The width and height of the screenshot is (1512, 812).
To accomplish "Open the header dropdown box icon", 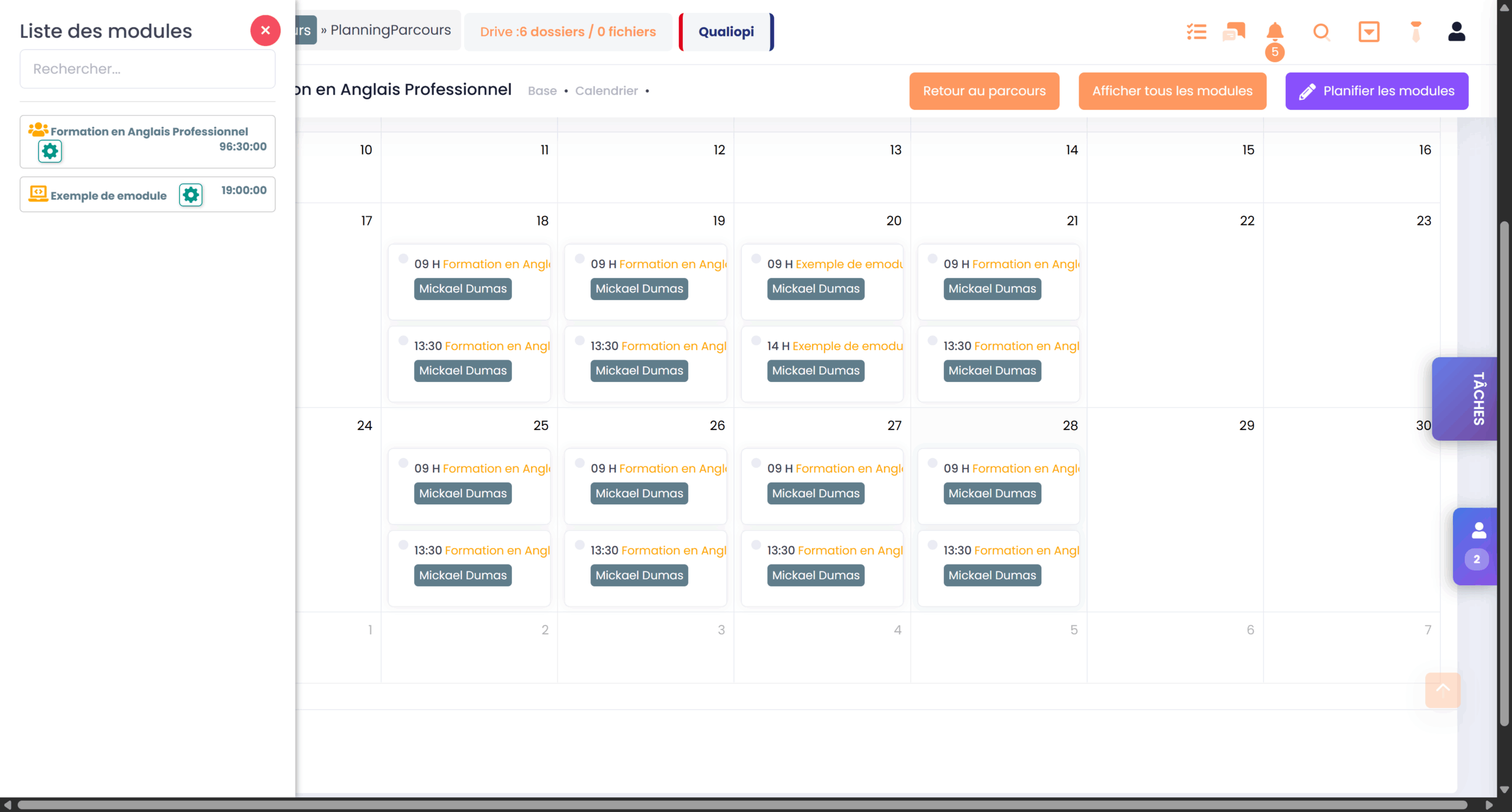I will click(1368, 31).
